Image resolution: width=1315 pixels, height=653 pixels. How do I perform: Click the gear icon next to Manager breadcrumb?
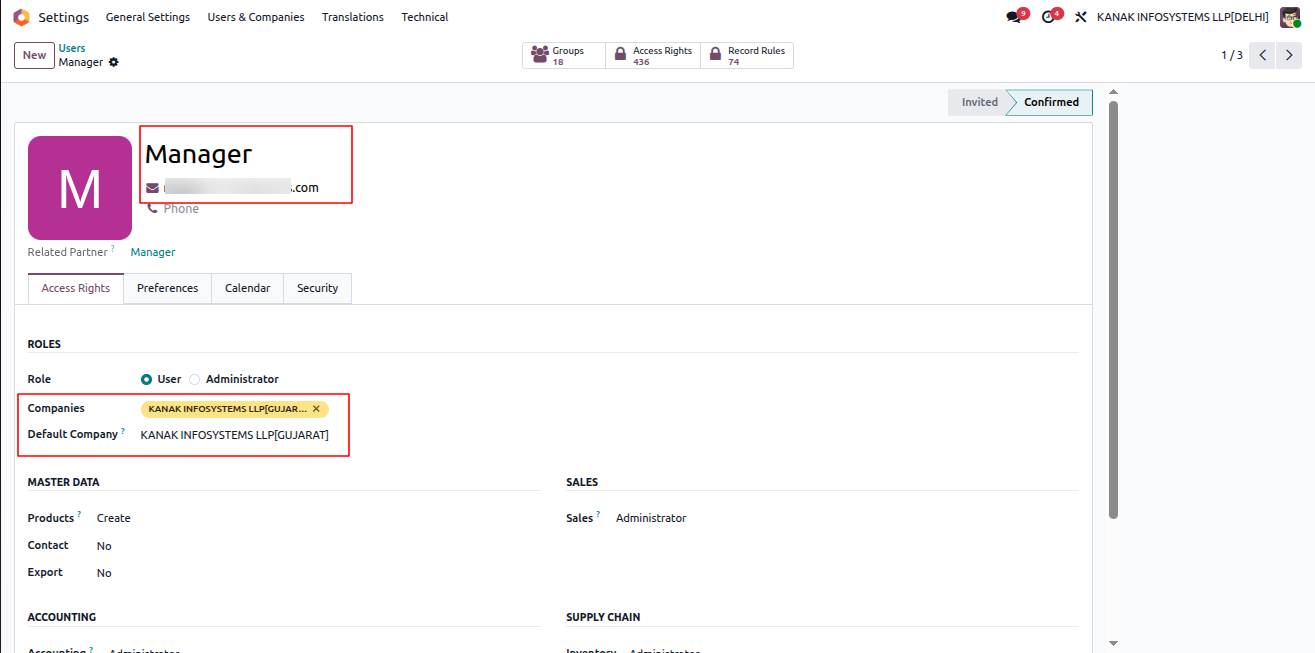coord(114,62)
